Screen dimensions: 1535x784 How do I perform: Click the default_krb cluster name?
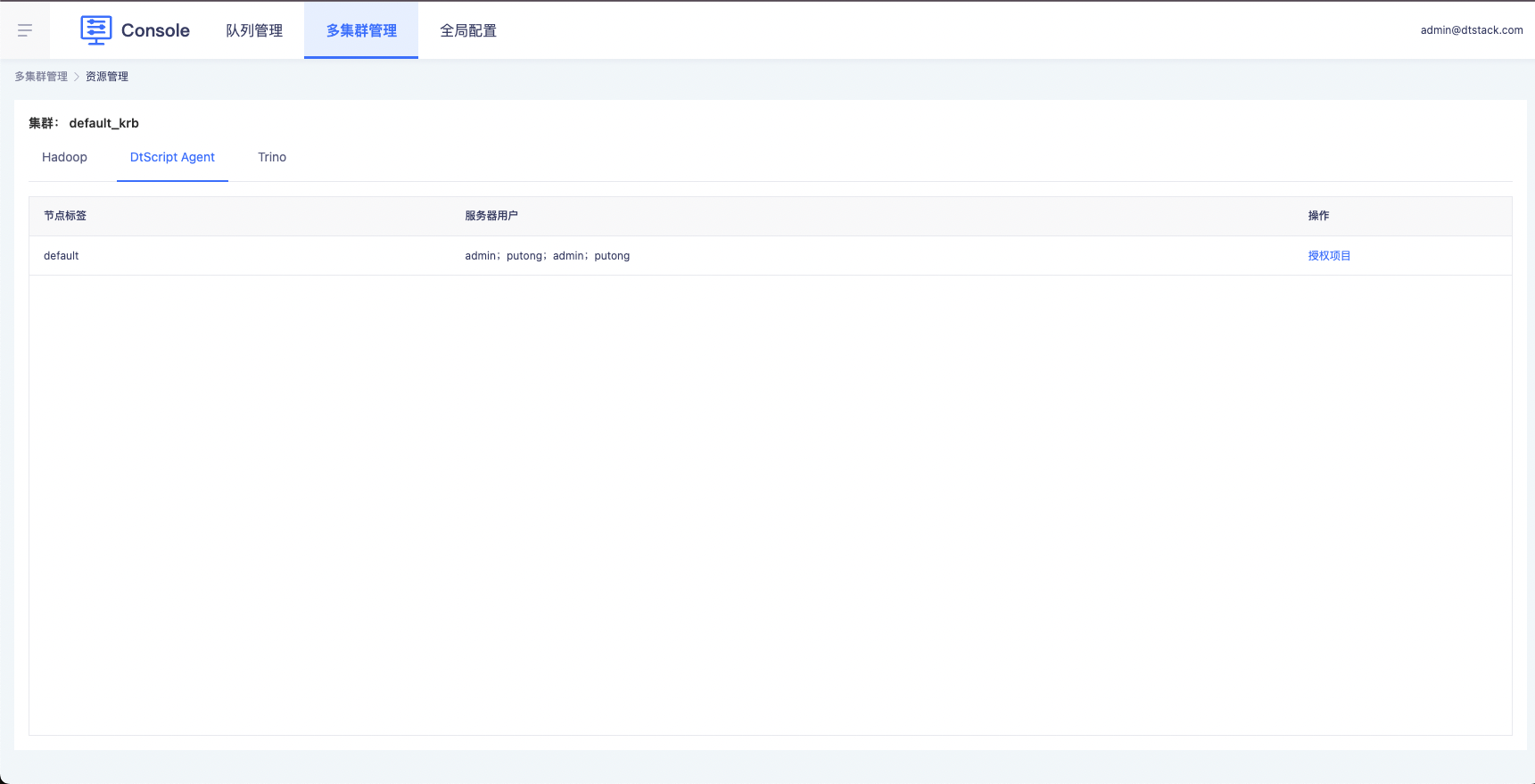tap(104, 123)
